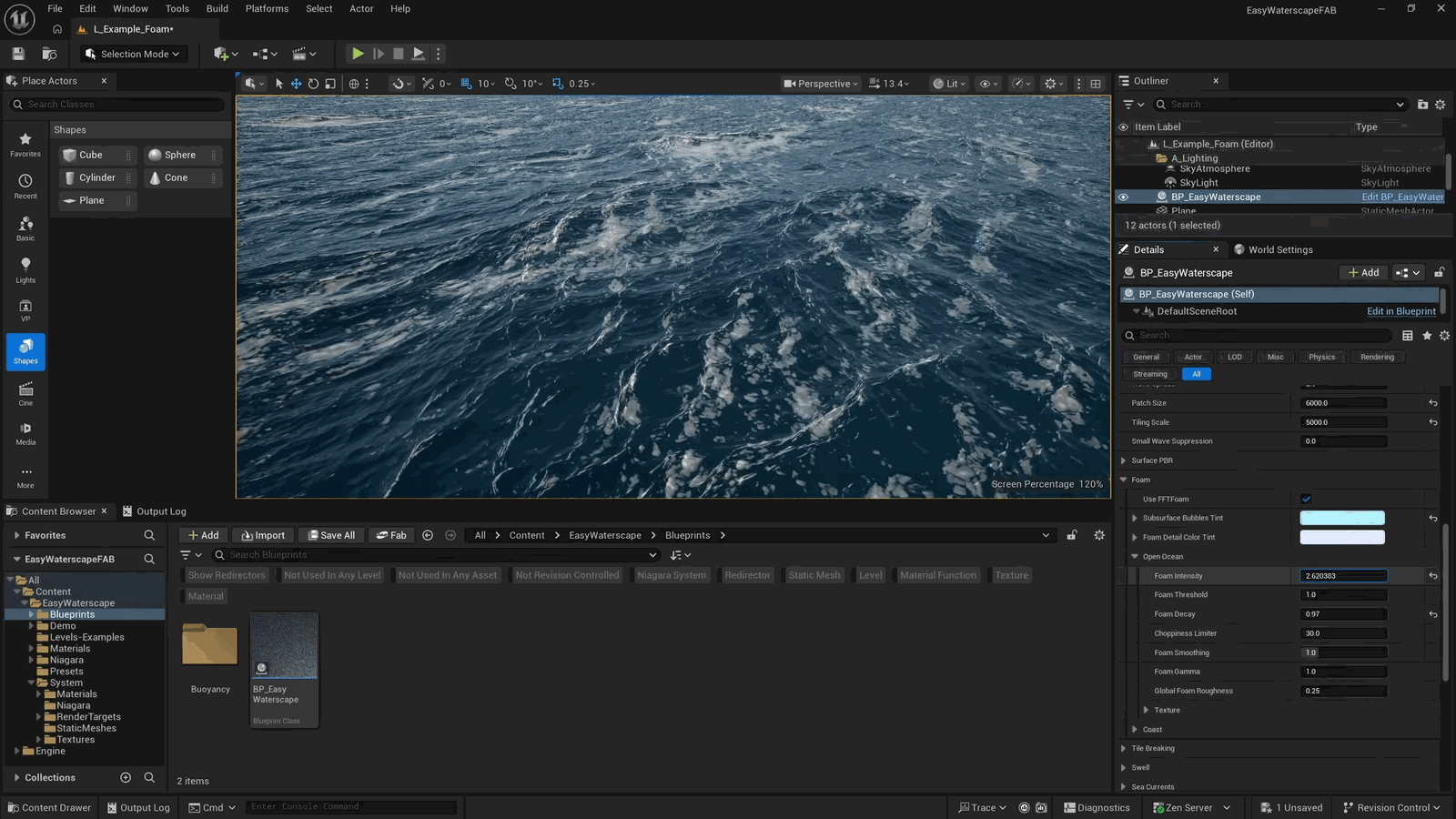
Task: Open the Selection Mode dropdown
Action: click(134, 54)
